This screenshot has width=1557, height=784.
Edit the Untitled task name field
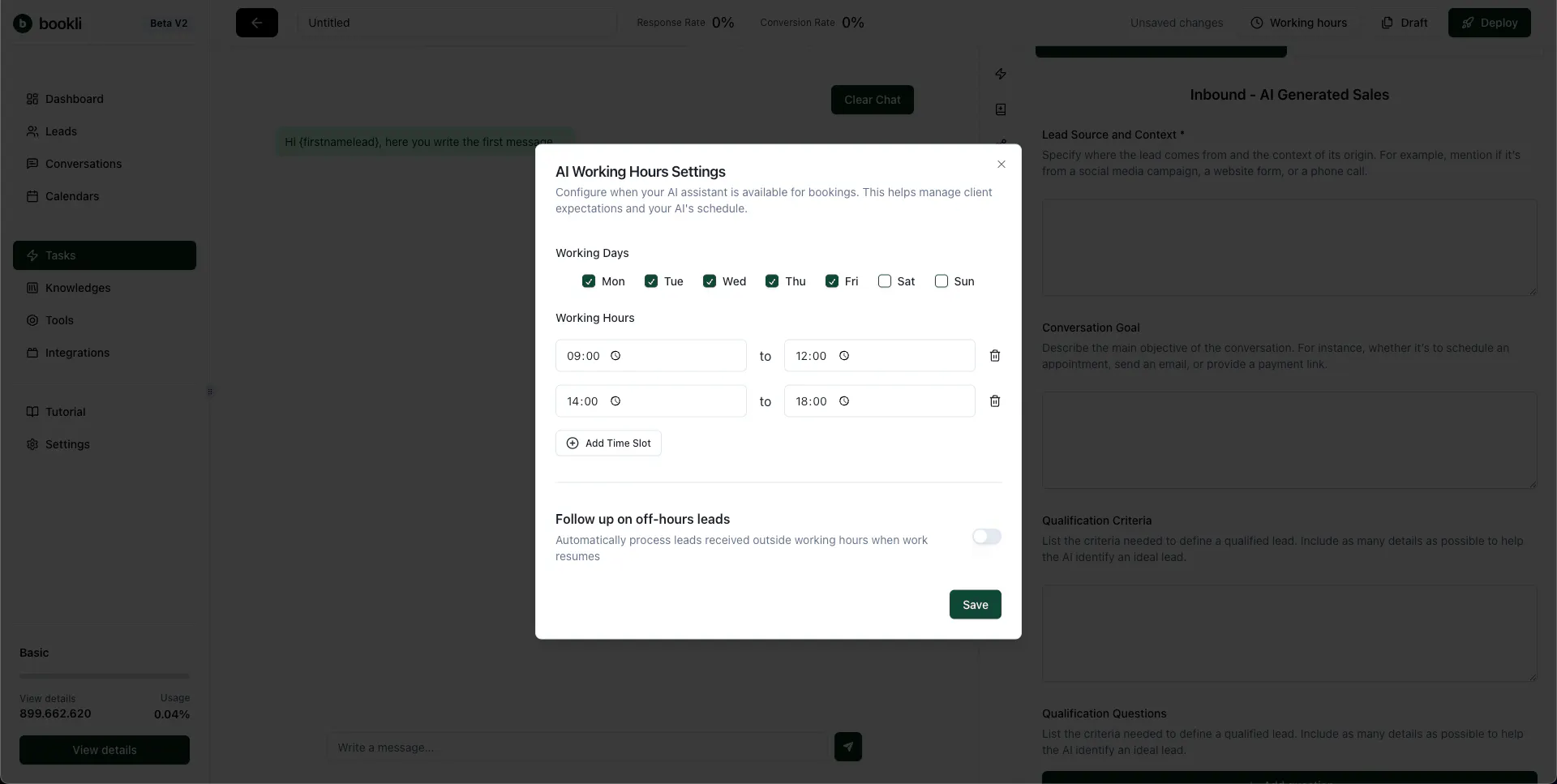point(457,23)
